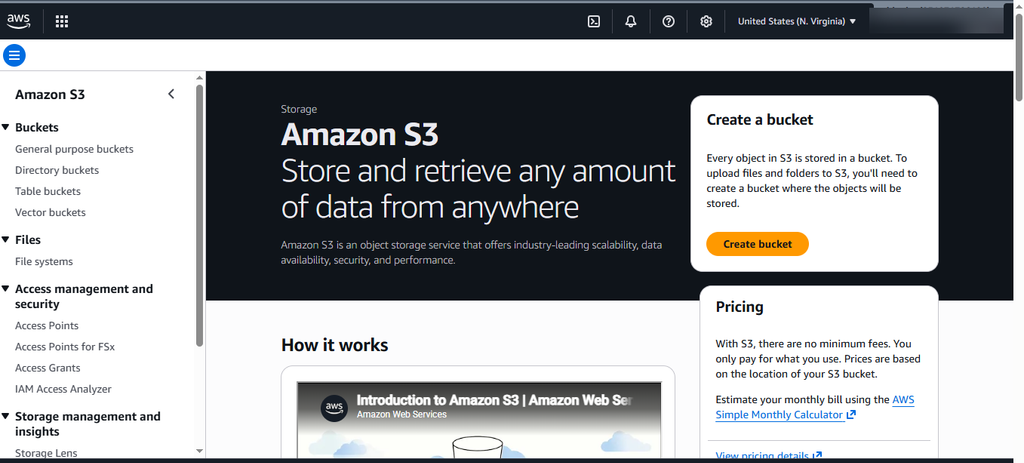This screenshot has height=463, width=1024.
Task: Open the help question mark menu
Action: 668,22
